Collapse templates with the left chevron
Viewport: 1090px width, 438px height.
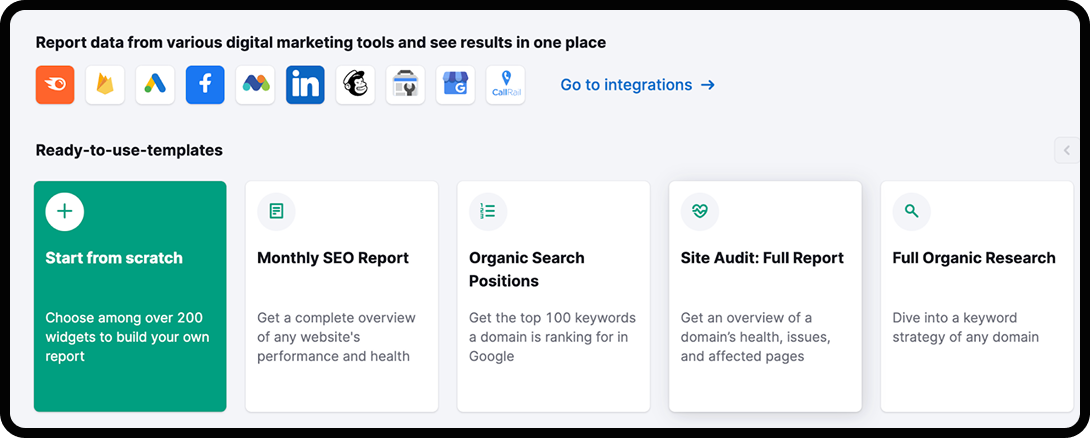[x=1067, y=150]
